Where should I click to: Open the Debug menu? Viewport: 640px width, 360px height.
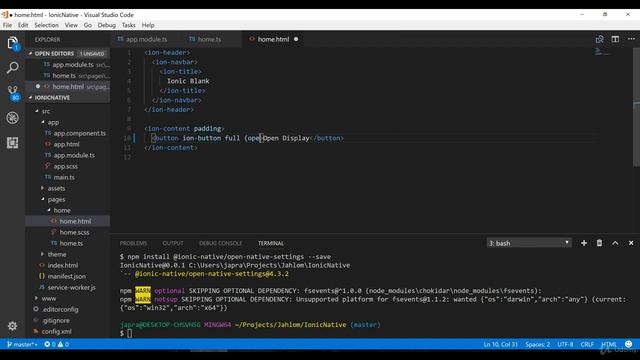coord(107,25)
